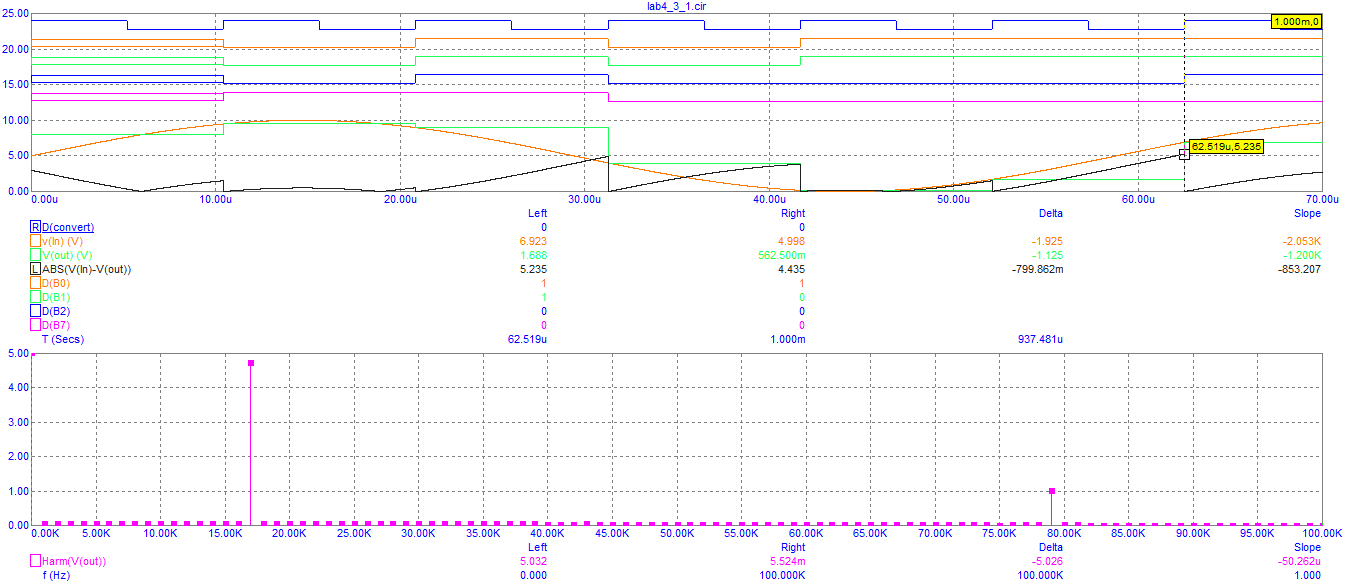Click the 50.00K frequency axis label
The image size is (1346, 587).
[x=677, y=534]
